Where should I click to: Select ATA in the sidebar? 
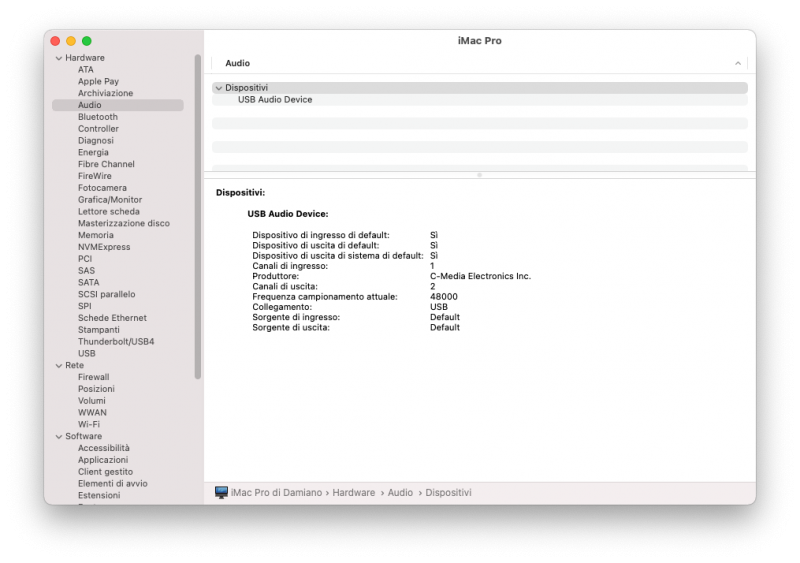86,69
